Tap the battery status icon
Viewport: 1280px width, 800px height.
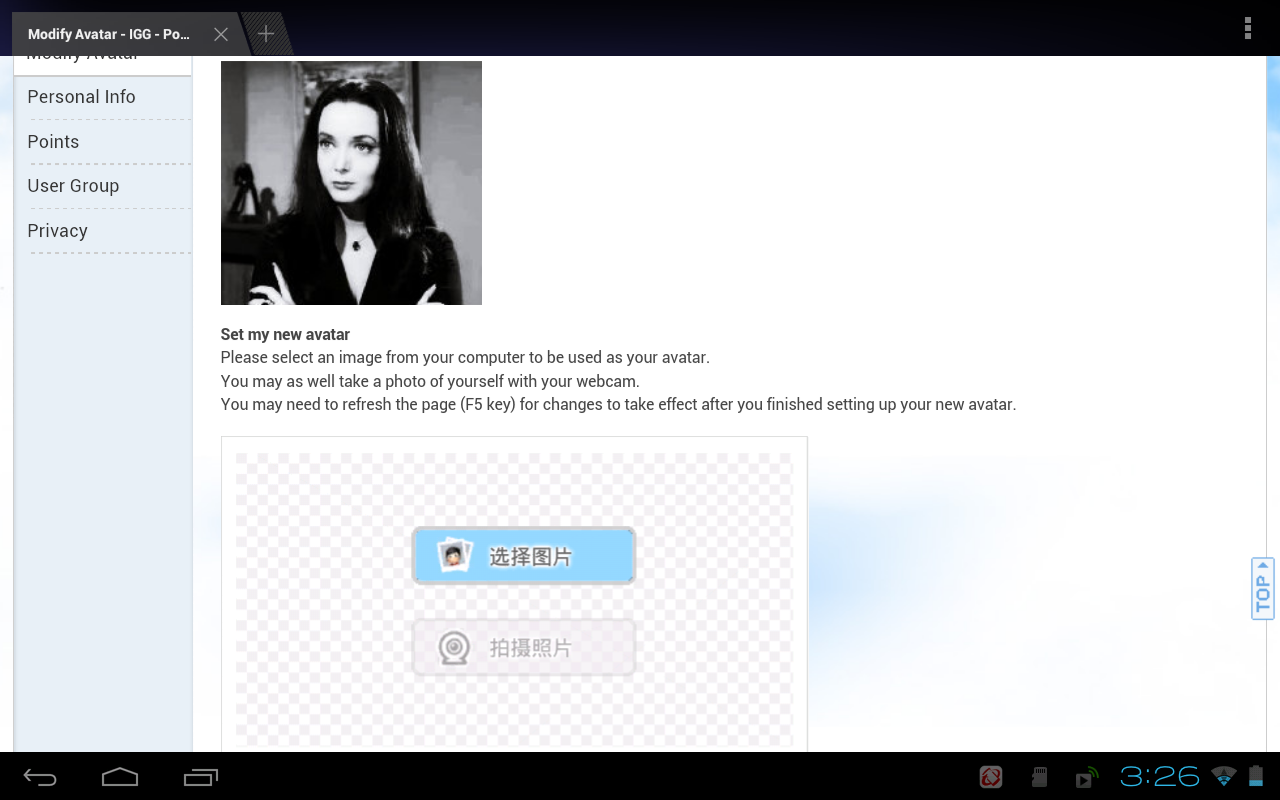point(1256,776)
